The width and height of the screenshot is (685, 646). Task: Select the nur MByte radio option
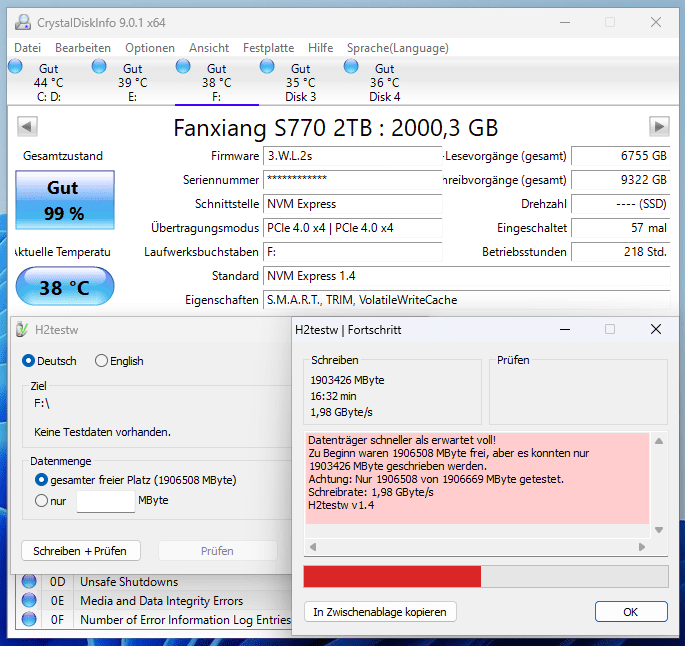[x=41, y=501]
